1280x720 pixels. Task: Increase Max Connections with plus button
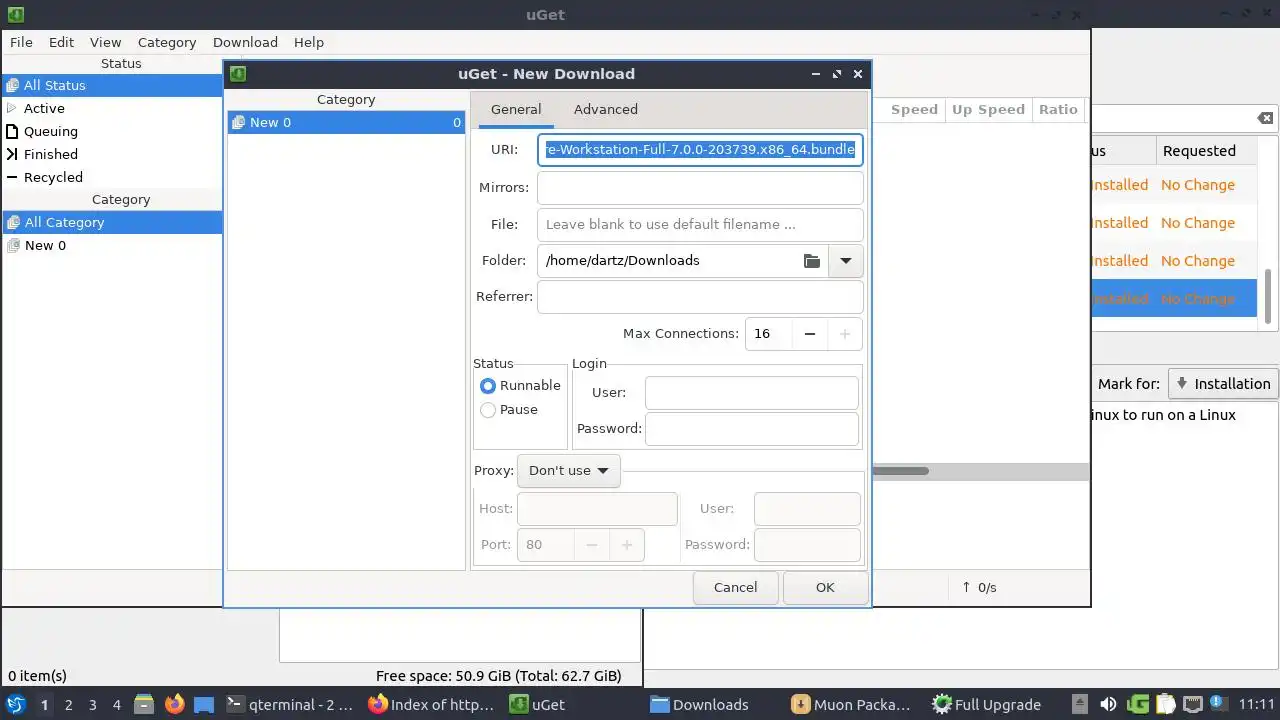(x=845, y=333)
